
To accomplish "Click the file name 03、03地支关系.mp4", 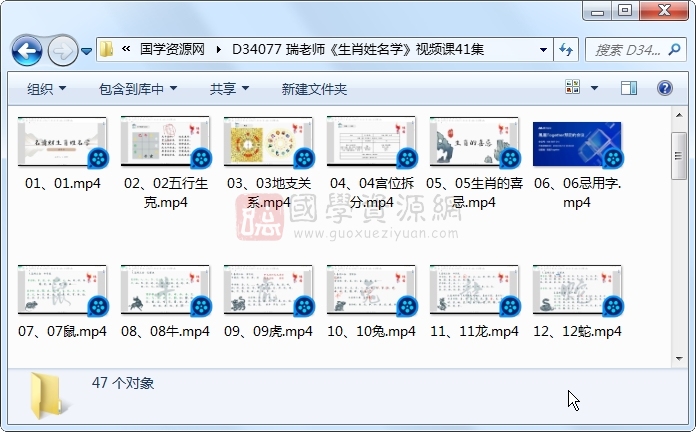I will pyautogui.click(x=269, y=193).
